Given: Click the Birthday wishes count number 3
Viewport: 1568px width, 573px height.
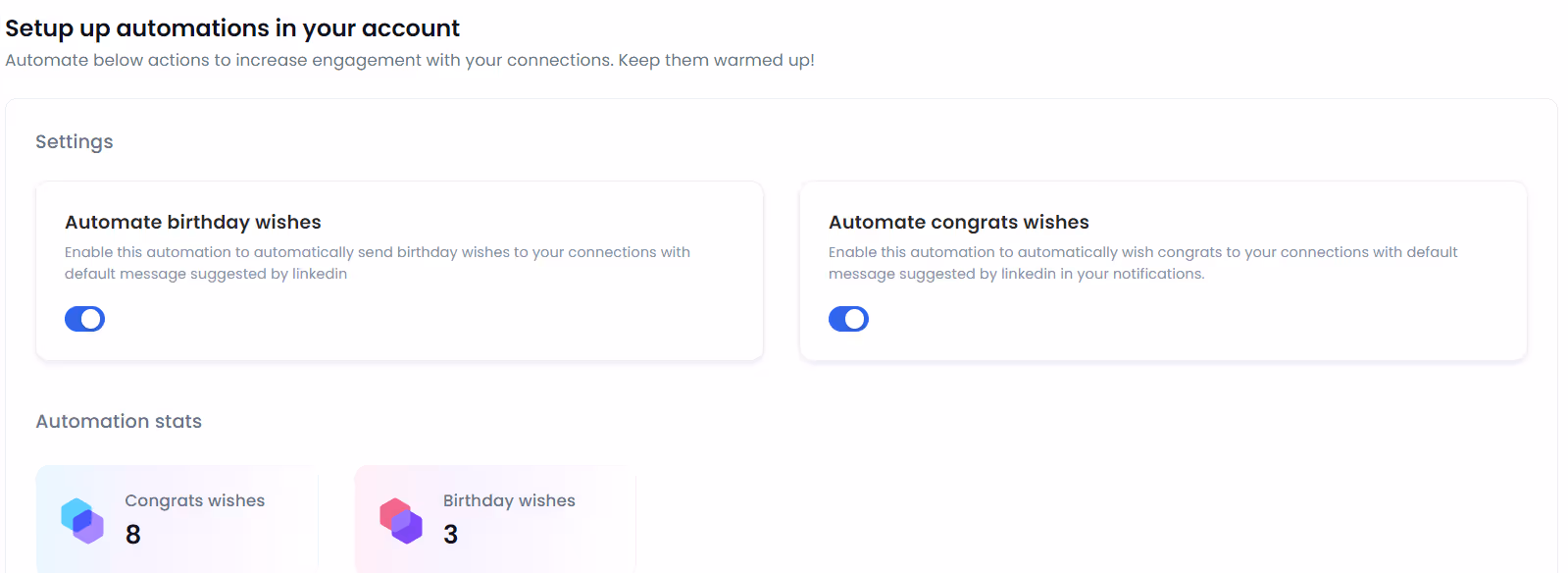Looking at the screenshot, I should pyautogui.click(x=449, y=535).
